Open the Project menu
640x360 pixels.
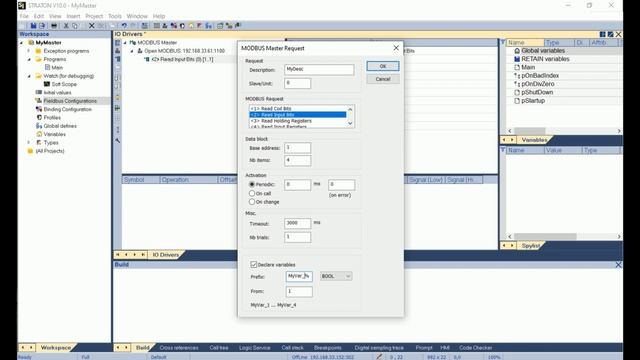click(x=94, y=16)
